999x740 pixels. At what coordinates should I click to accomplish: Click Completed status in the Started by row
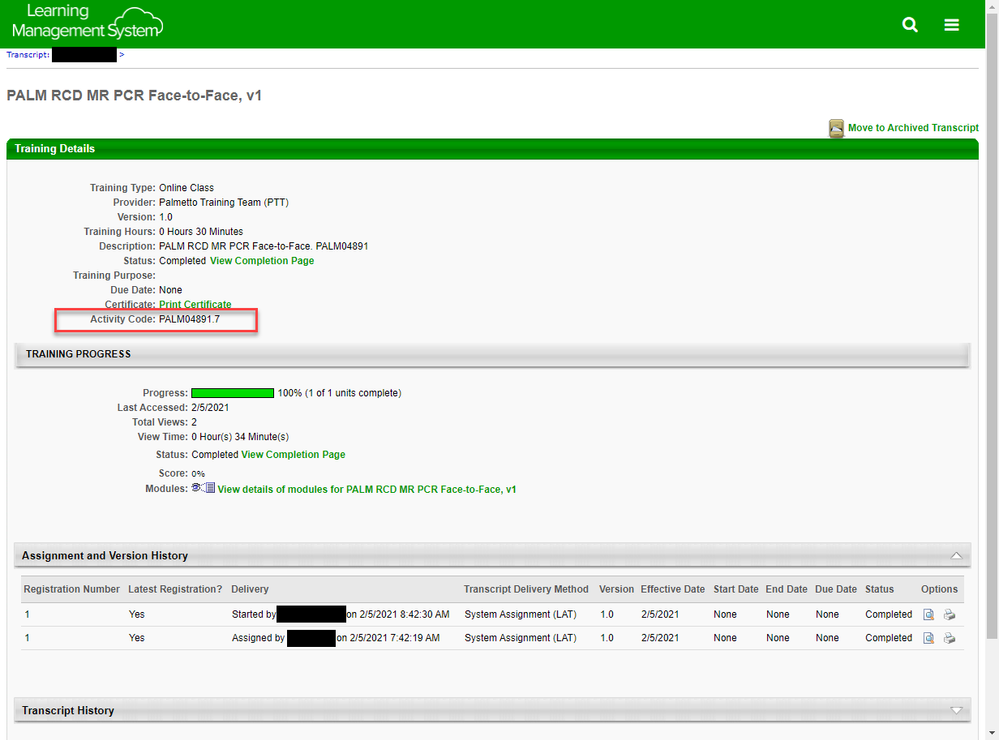pos(889,614)
